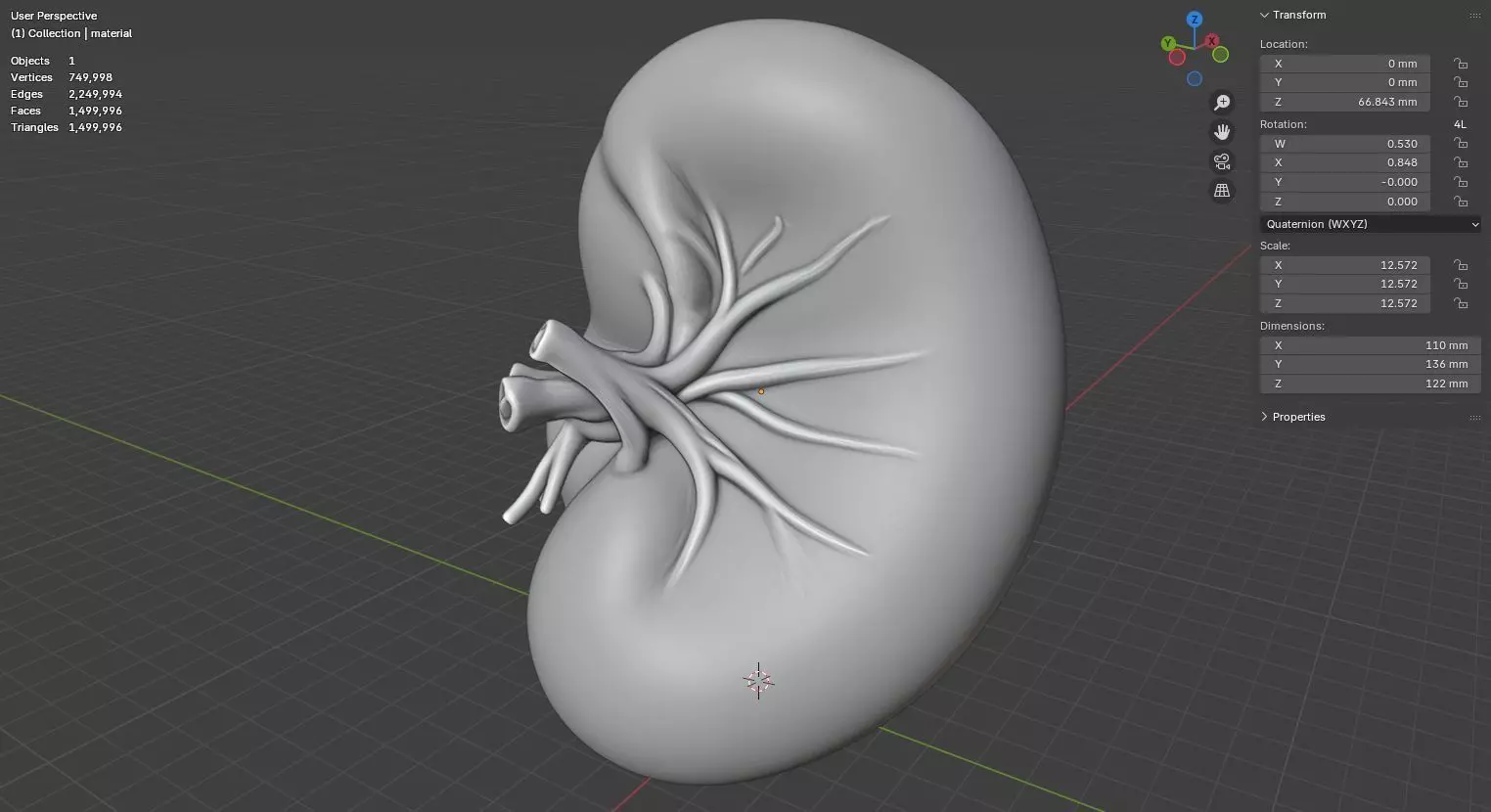Click the Scale Z field 12.572

coord(1345,303)
